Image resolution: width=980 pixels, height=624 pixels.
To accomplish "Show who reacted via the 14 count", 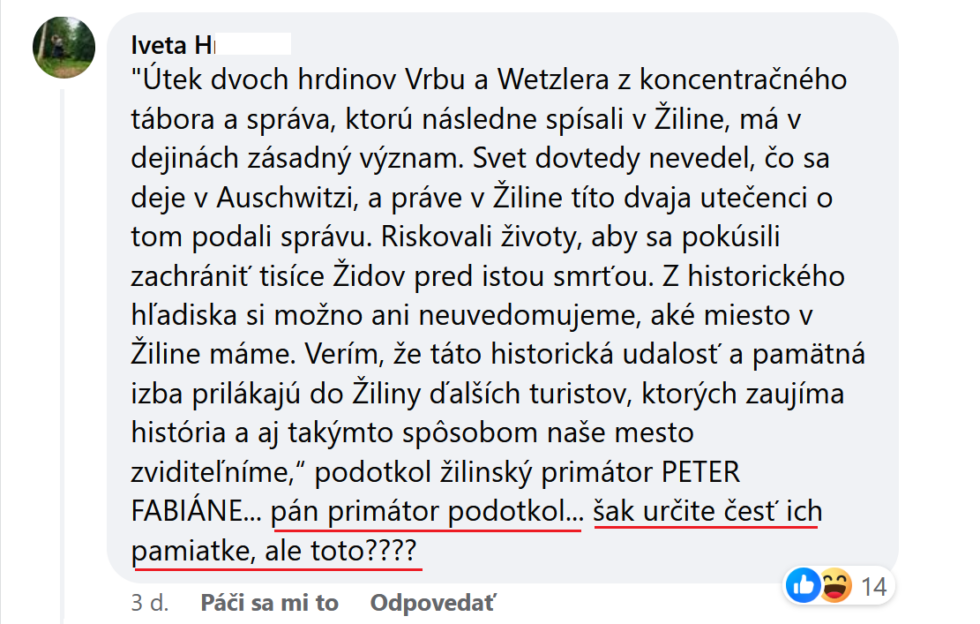I will [874, 587].
